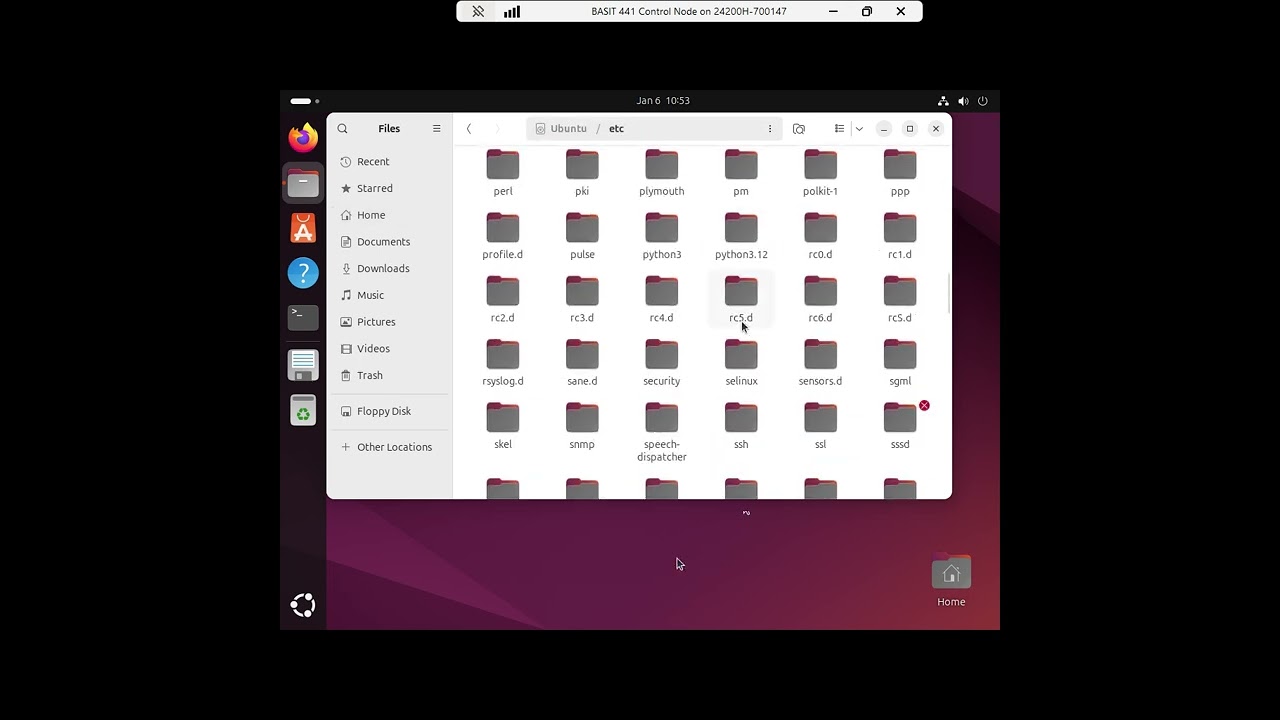1280x720 pixels.
Task: Open the snmp folder
Action: 582,425
